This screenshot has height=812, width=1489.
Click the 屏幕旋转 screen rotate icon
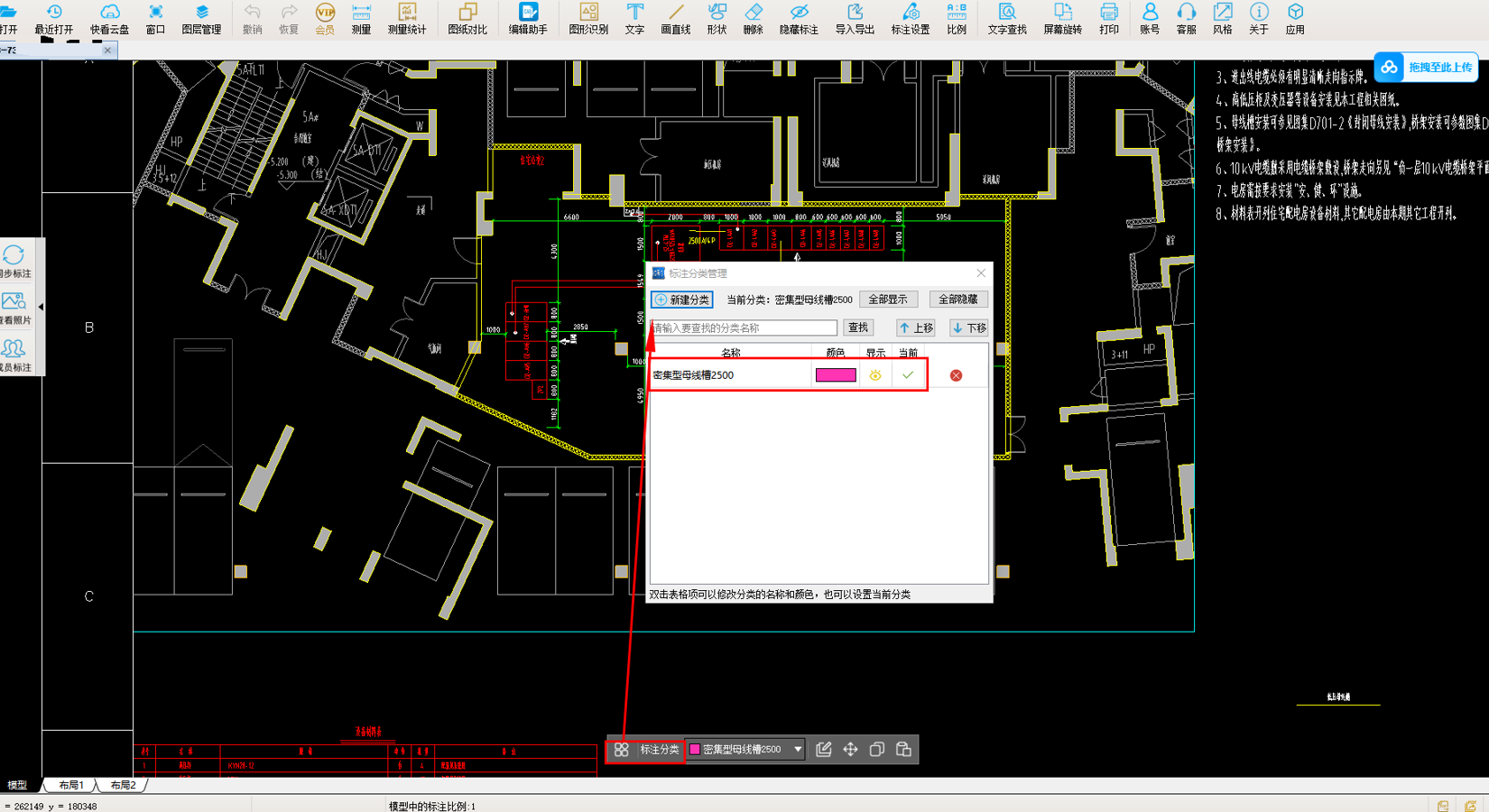1062,19
